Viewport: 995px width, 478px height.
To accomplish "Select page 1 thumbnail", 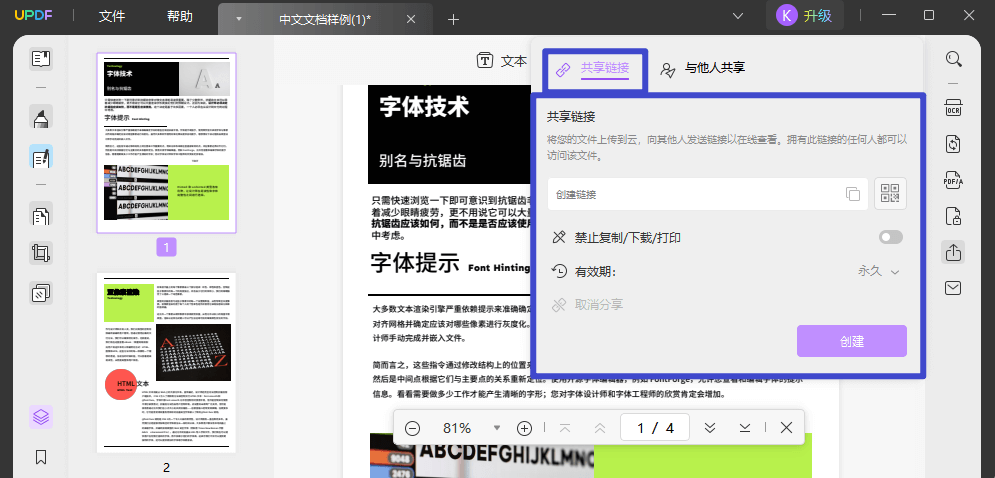I will point(166,143).
